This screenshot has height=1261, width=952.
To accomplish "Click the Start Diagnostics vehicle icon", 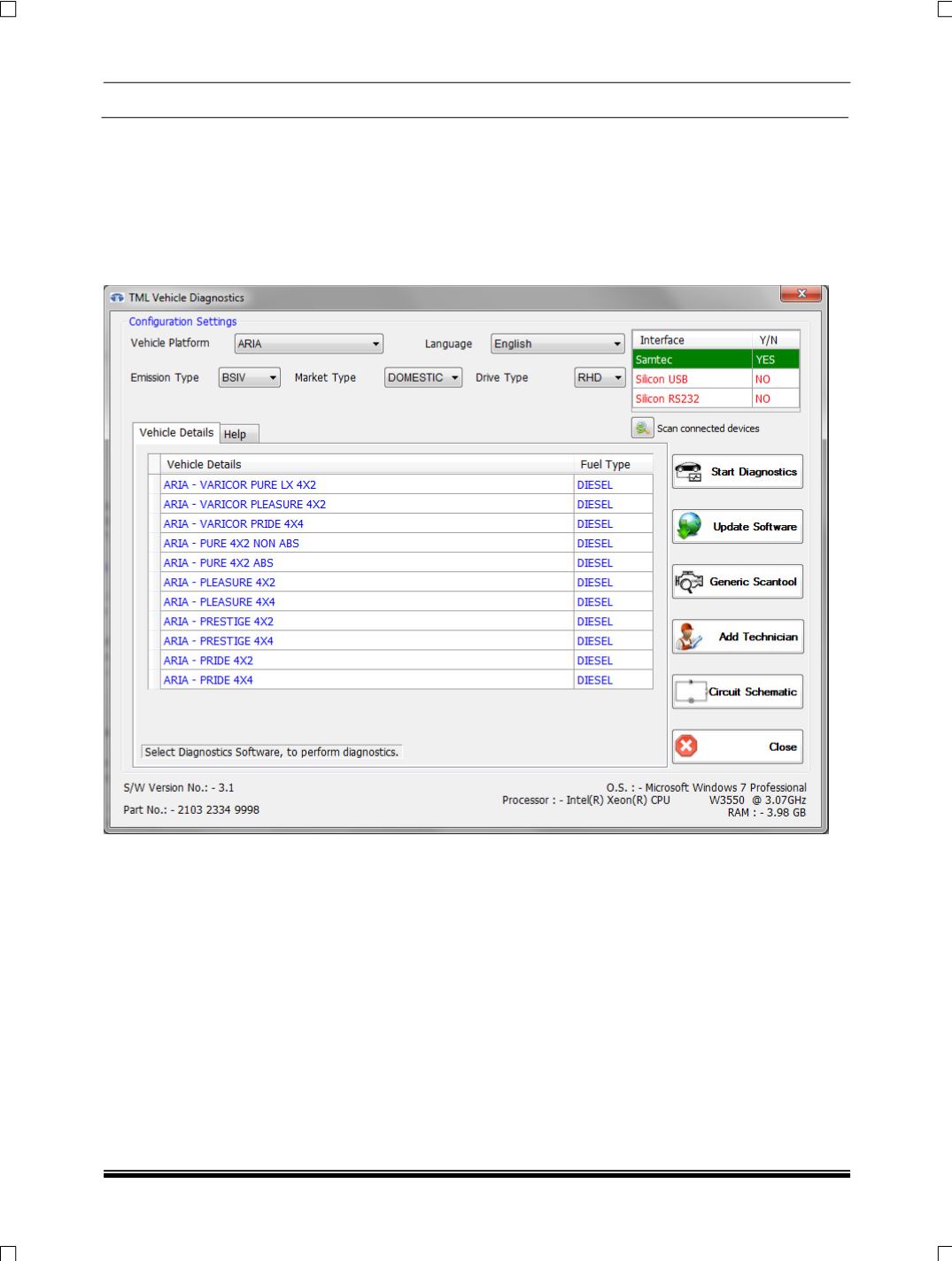I will tap(689, 472).
